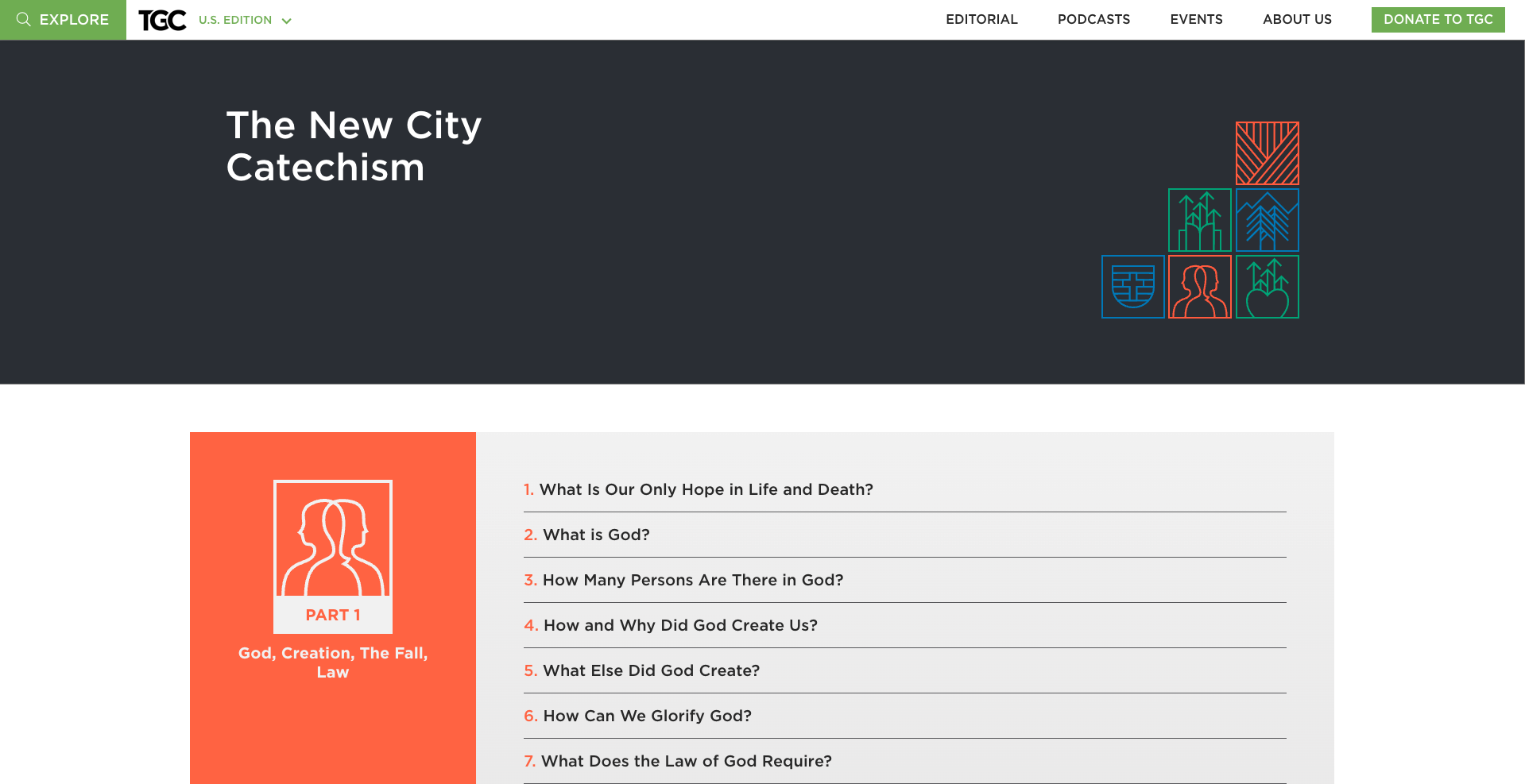Screen dimensions: 1525x784
Task: Open the Explore menu button
Action: pos(63,20)
